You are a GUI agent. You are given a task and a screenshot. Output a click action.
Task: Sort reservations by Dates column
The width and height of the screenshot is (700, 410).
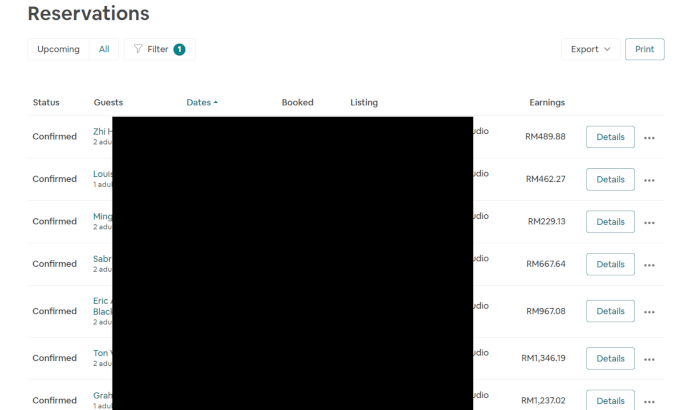click(201, 102)
